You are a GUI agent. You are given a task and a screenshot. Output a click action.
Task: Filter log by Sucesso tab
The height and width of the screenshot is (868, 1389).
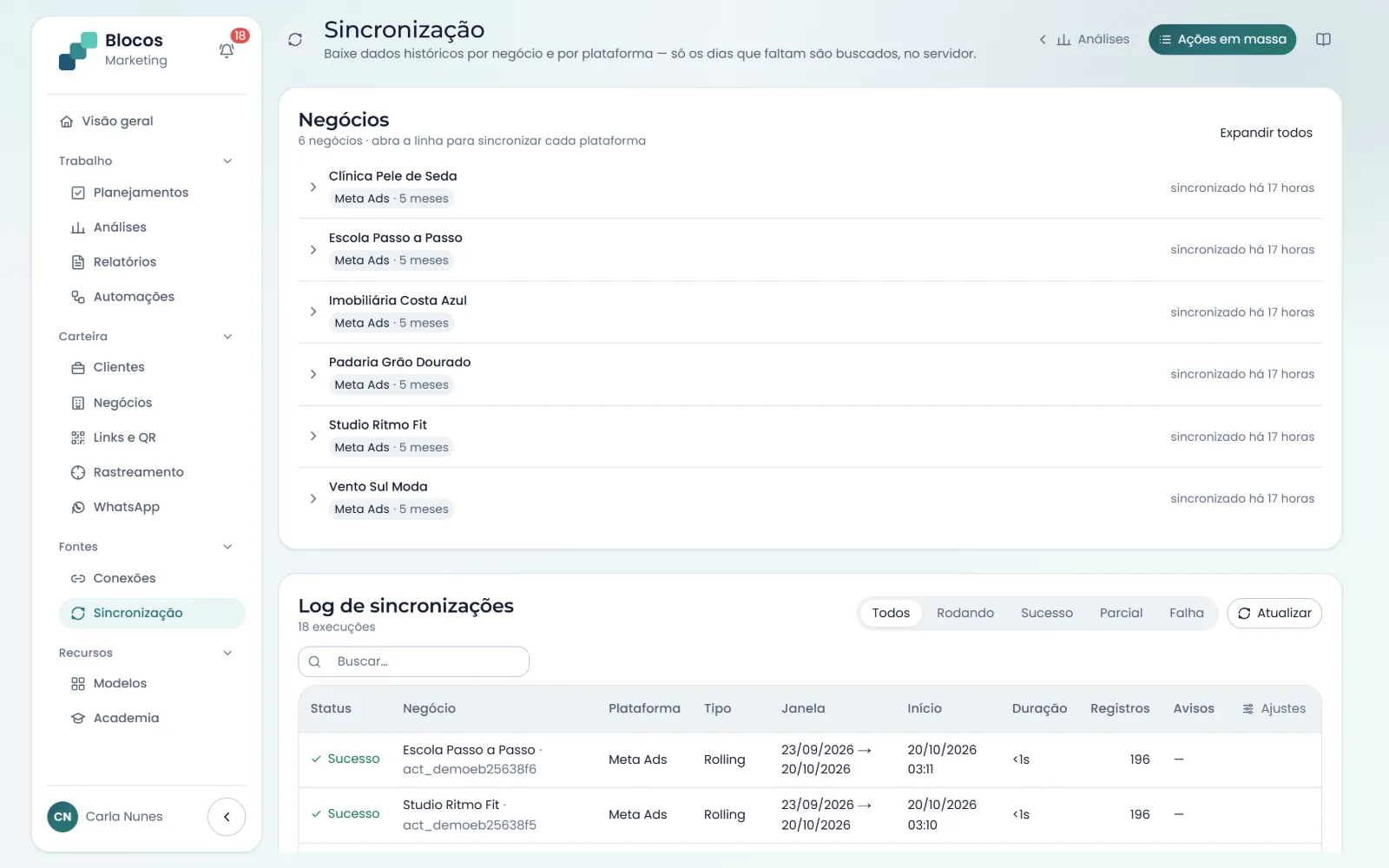click(1047, 613)
